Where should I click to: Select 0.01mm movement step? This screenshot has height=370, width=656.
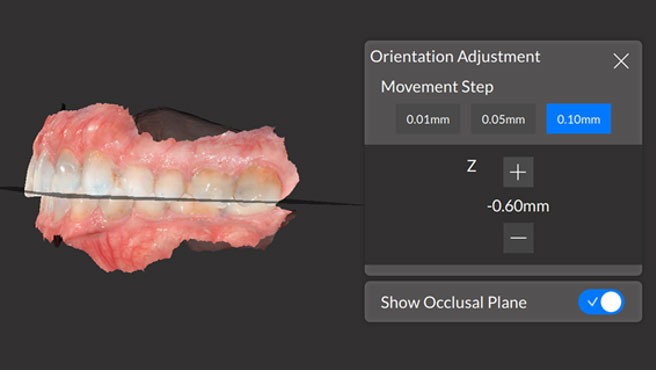point(428,119)
